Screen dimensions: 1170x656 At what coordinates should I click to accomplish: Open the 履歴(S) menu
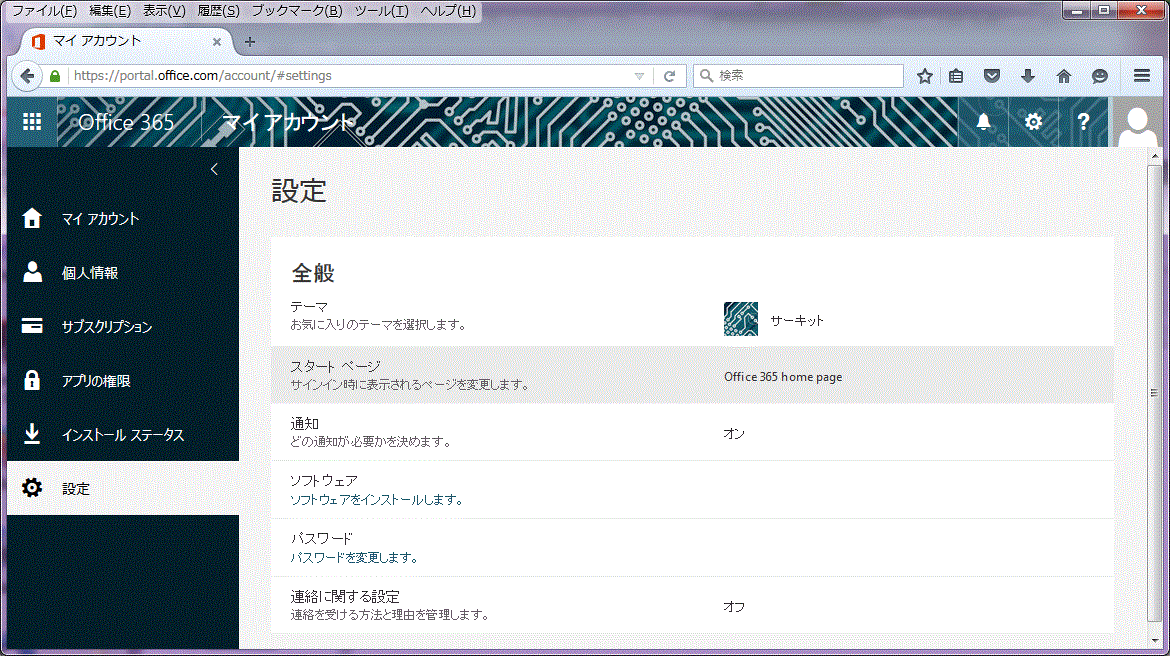pos(218,10)
